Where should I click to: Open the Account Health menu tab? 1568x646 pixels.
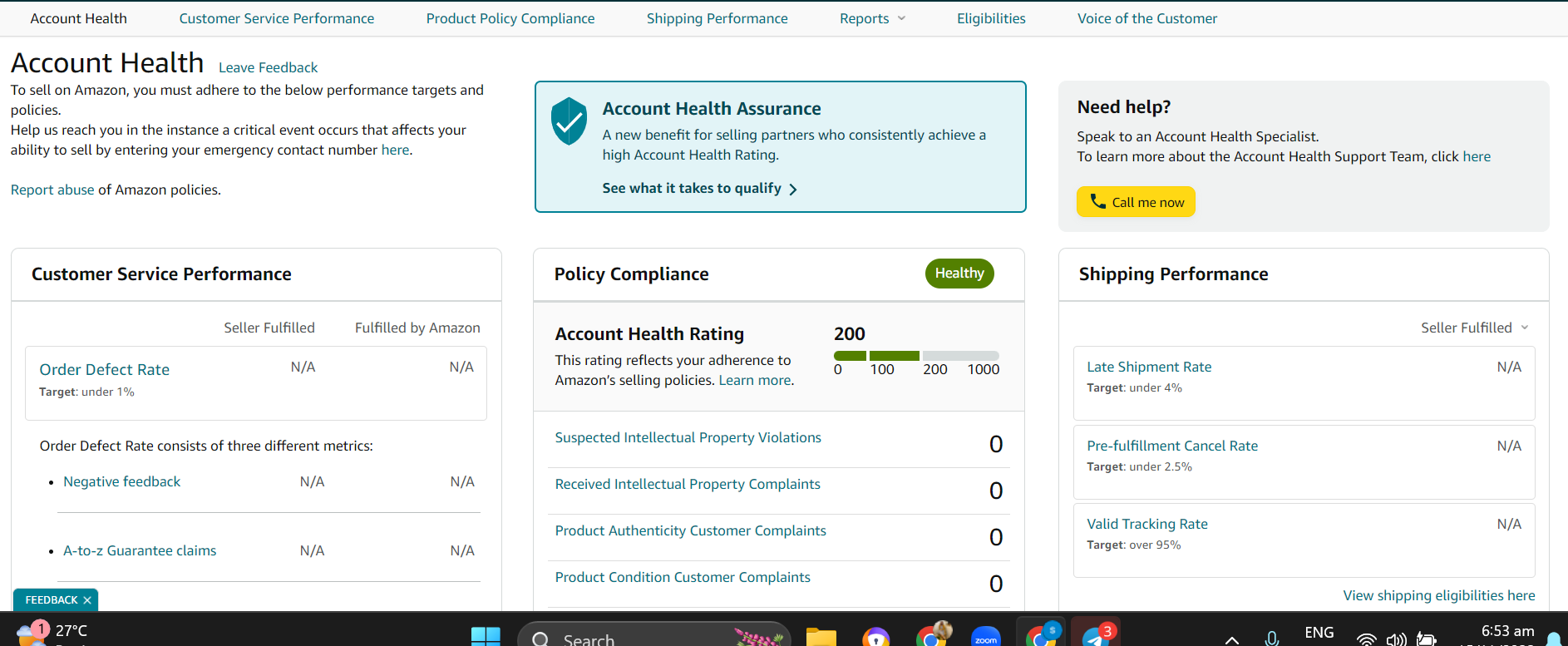(79, 18)
